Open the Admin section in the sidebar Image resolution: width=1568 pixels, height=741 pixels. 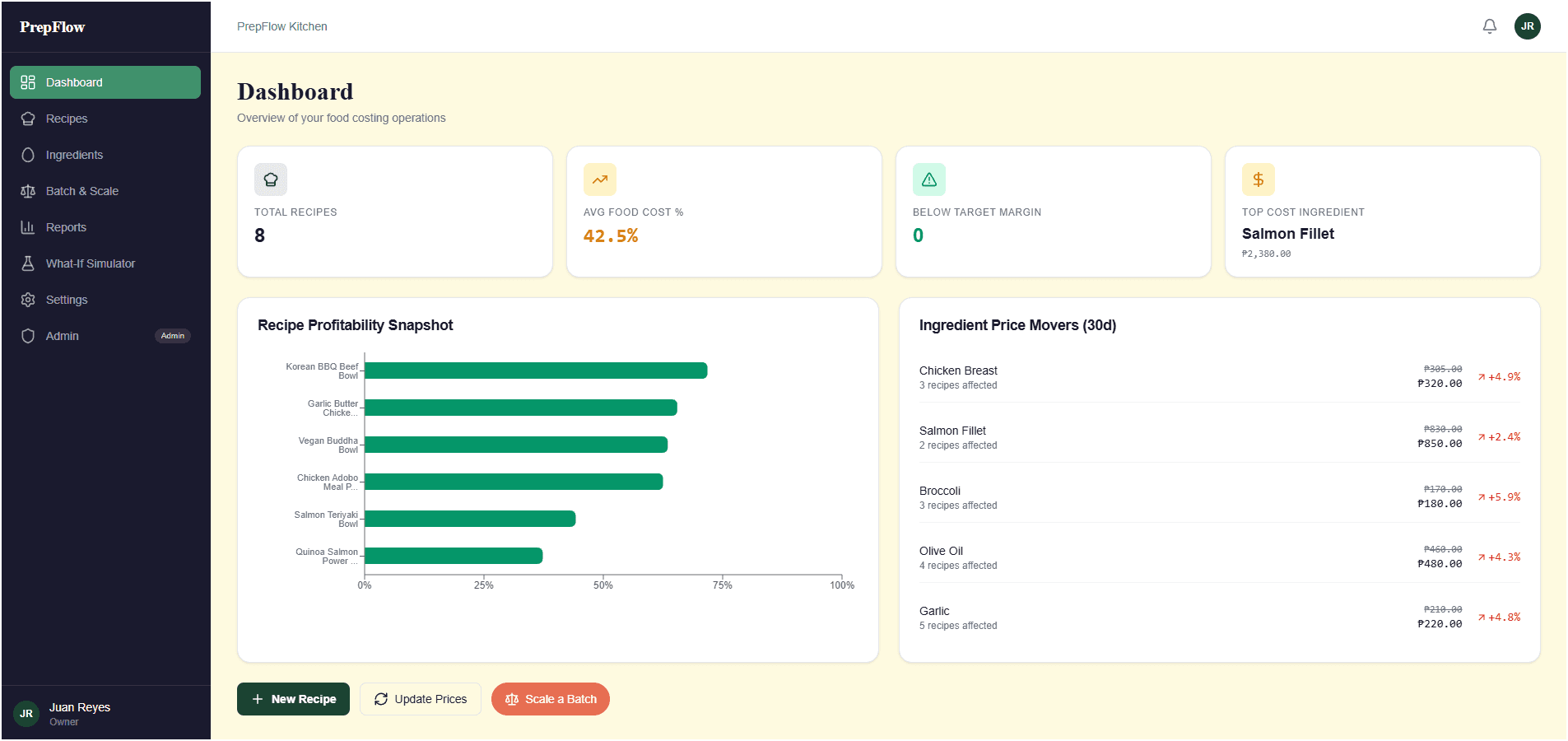(x=61, y=336)
